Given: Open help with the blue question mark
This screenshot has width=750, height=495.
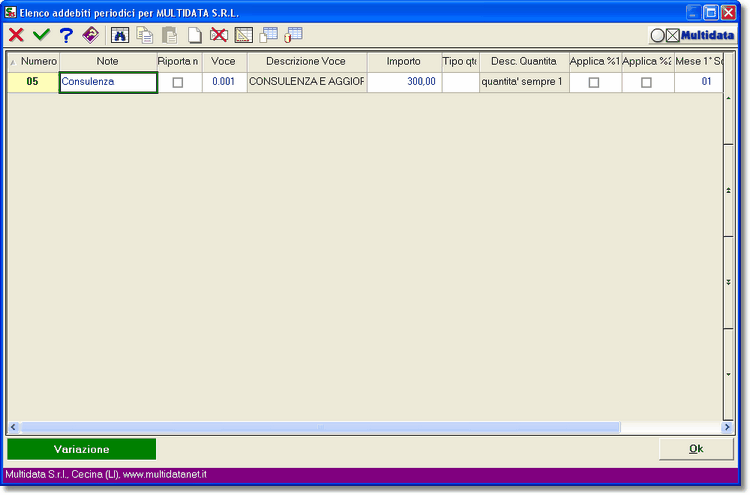Looking at the screenshot, I should 66,35.
